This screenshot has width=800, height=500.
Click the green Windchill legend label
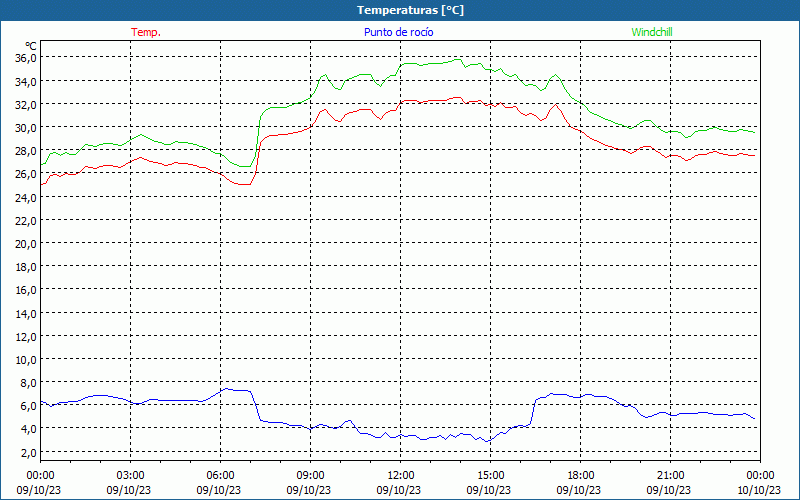click(x=652, y=32)
